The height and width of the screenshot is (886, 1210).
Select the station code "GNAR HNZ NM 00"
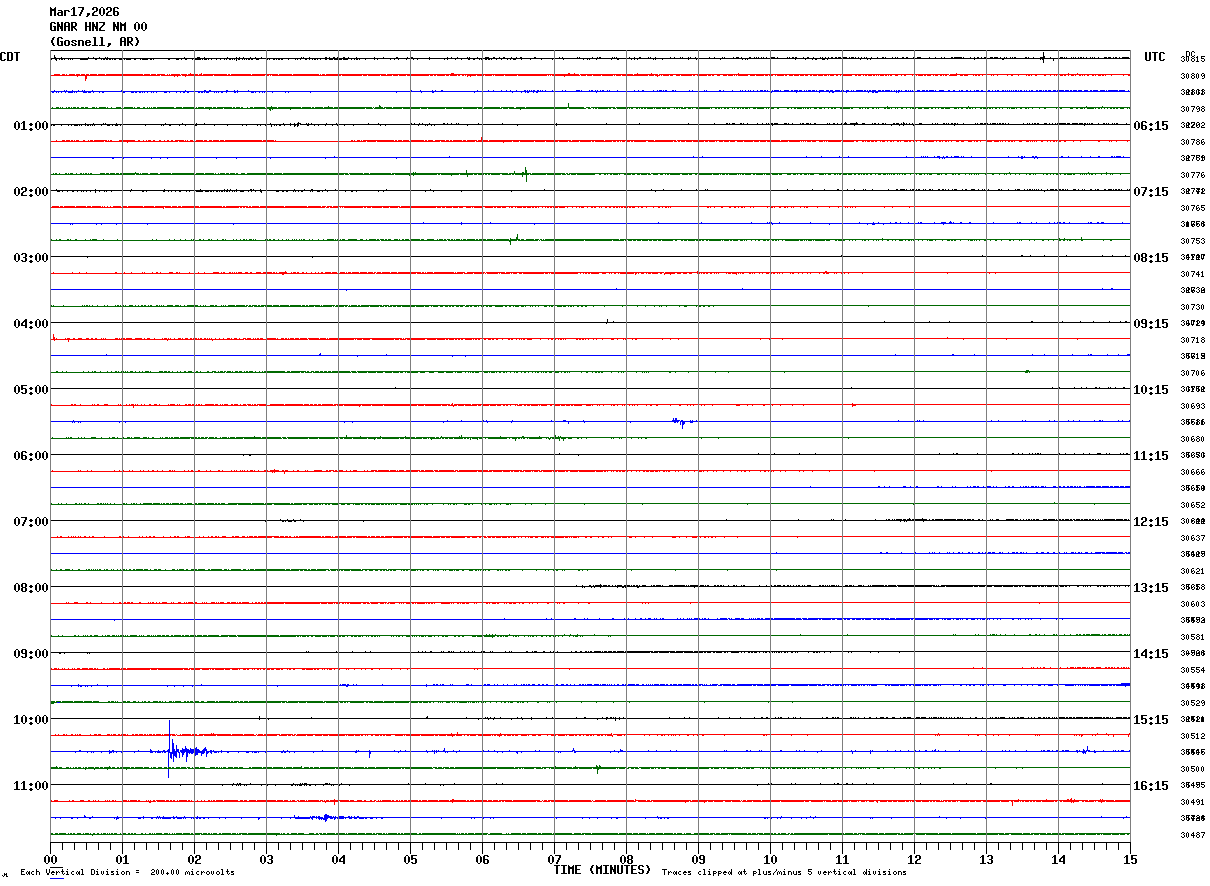[98, 27]
